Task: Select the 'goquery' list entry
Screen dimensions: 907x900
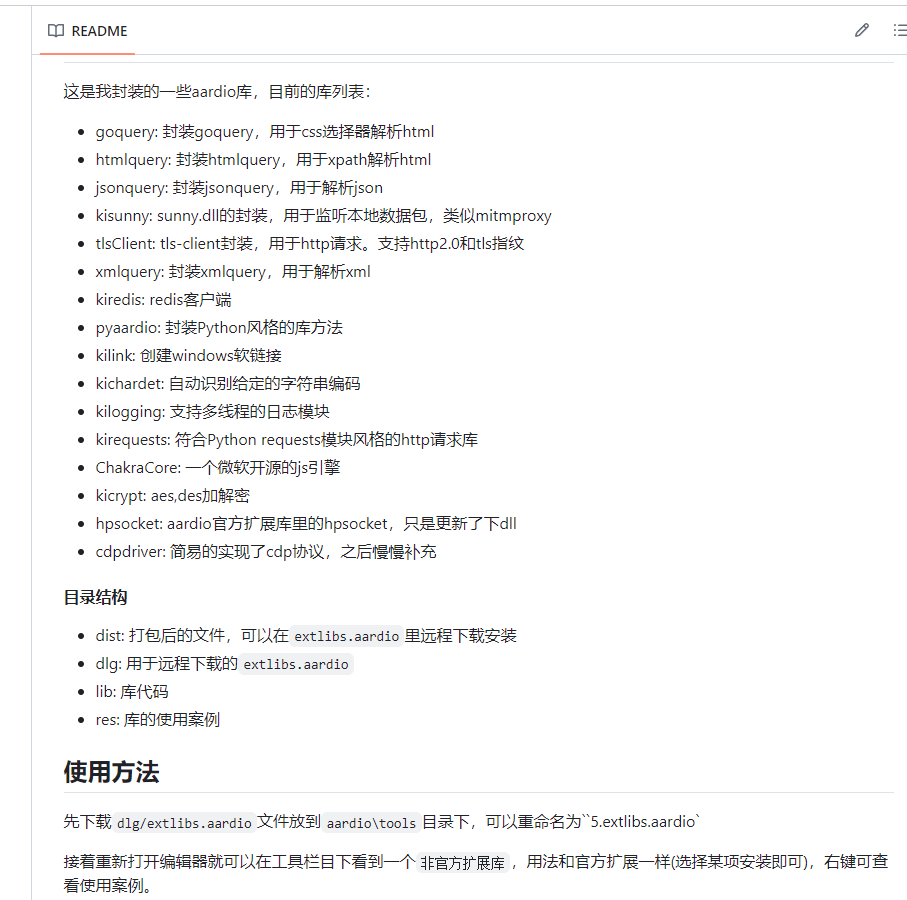Action: click(264, 132)
